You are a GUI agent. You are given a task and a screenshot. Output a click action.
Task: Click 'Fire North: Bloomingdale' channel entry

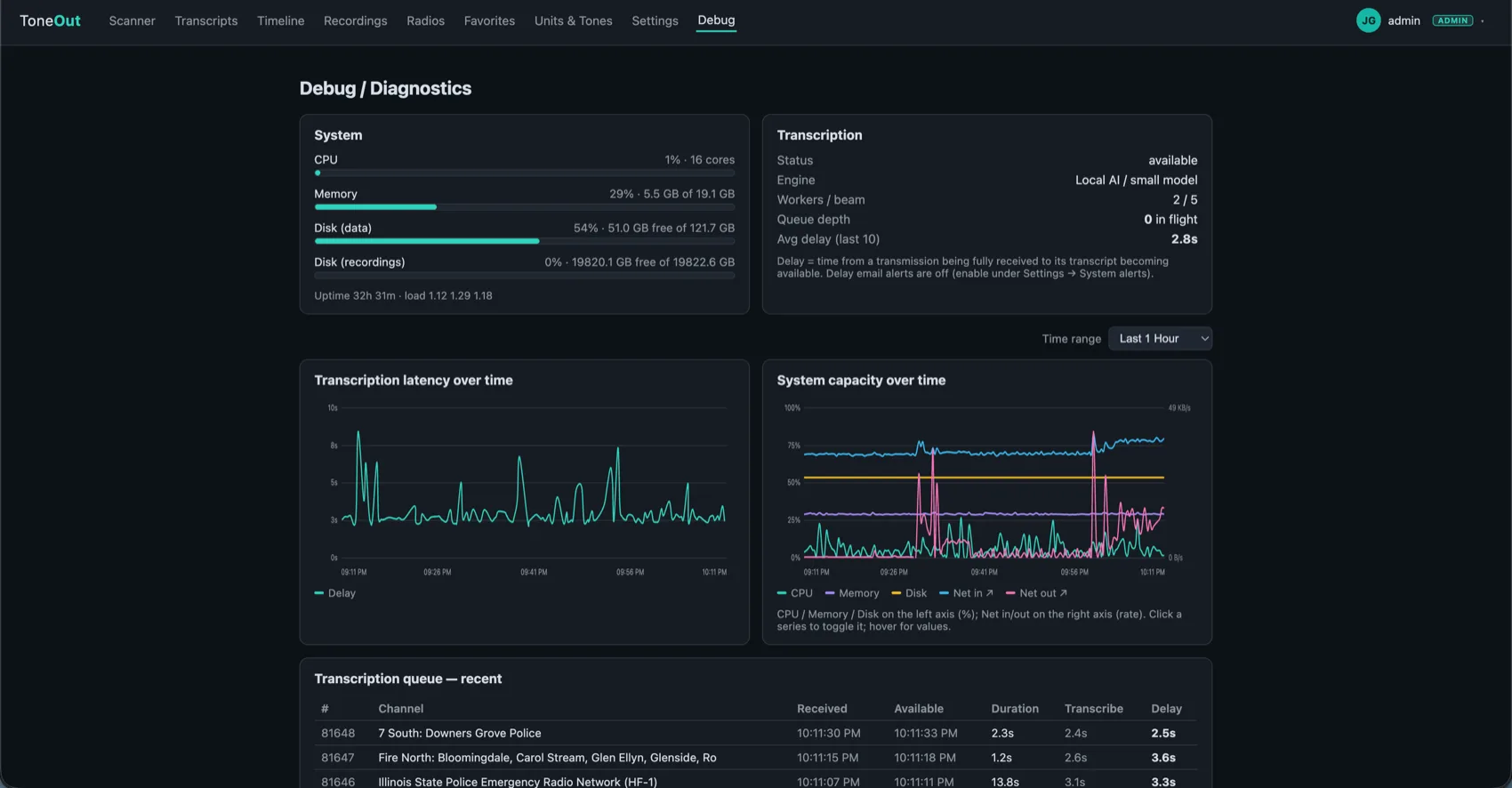point(547,758)
